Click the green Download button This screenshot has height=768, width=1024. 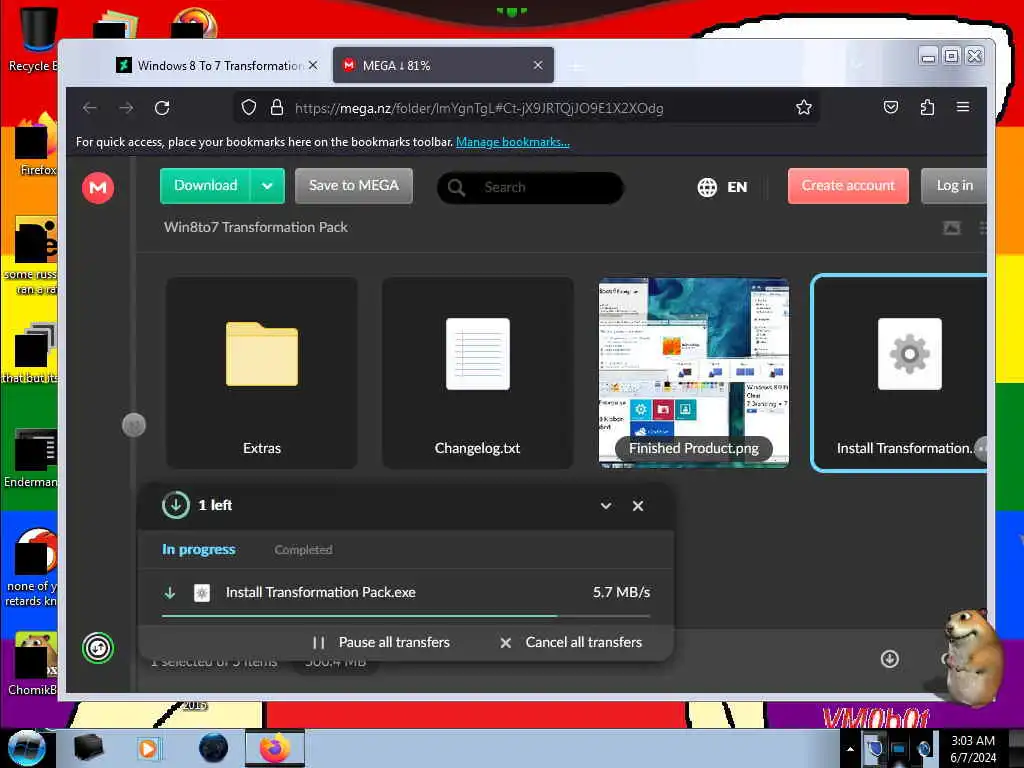(x=205, y=186)
